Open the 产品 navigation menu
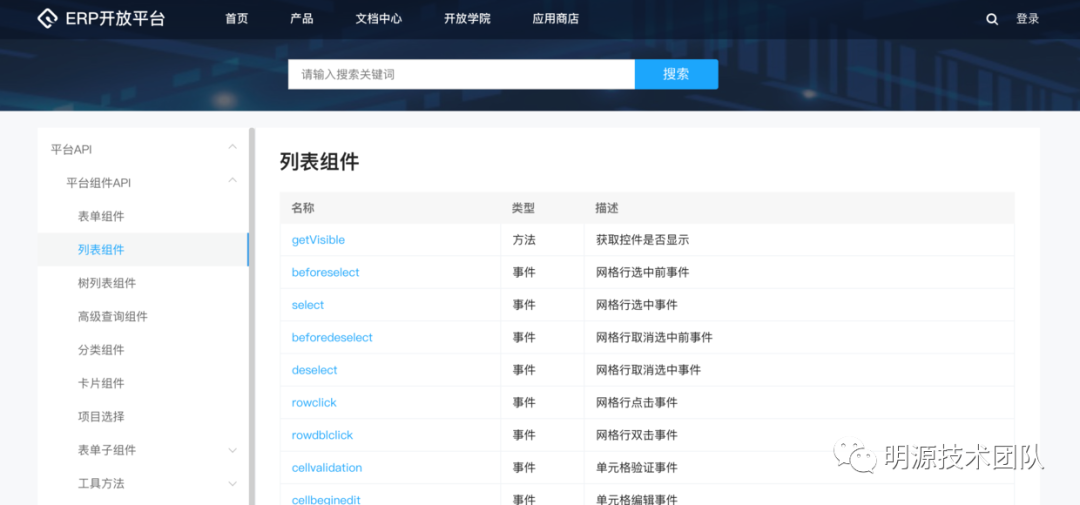This screenshot has height=505, width=1080. click(x=302, y=19)
